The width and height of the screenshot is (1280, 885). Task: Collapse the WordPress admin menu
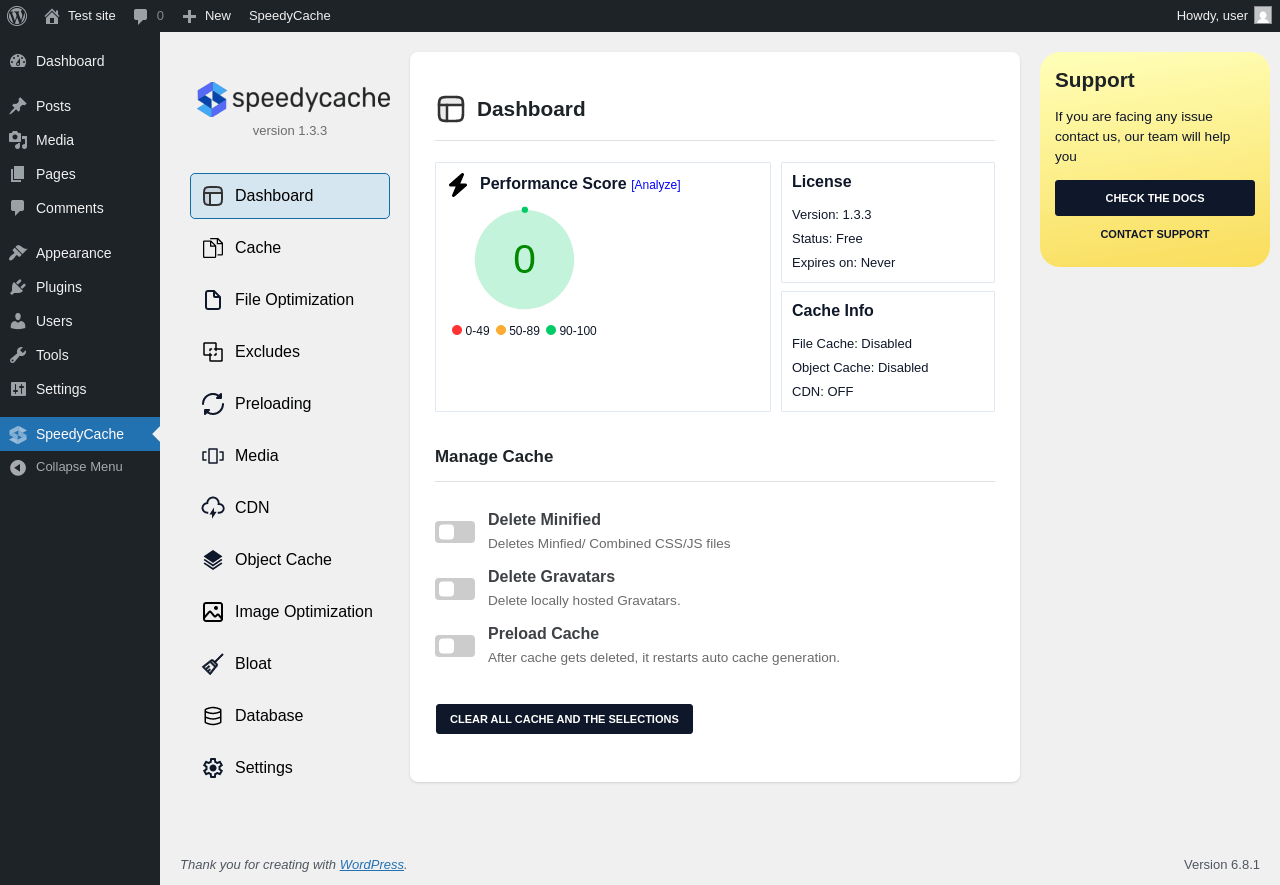coord(79,467)
